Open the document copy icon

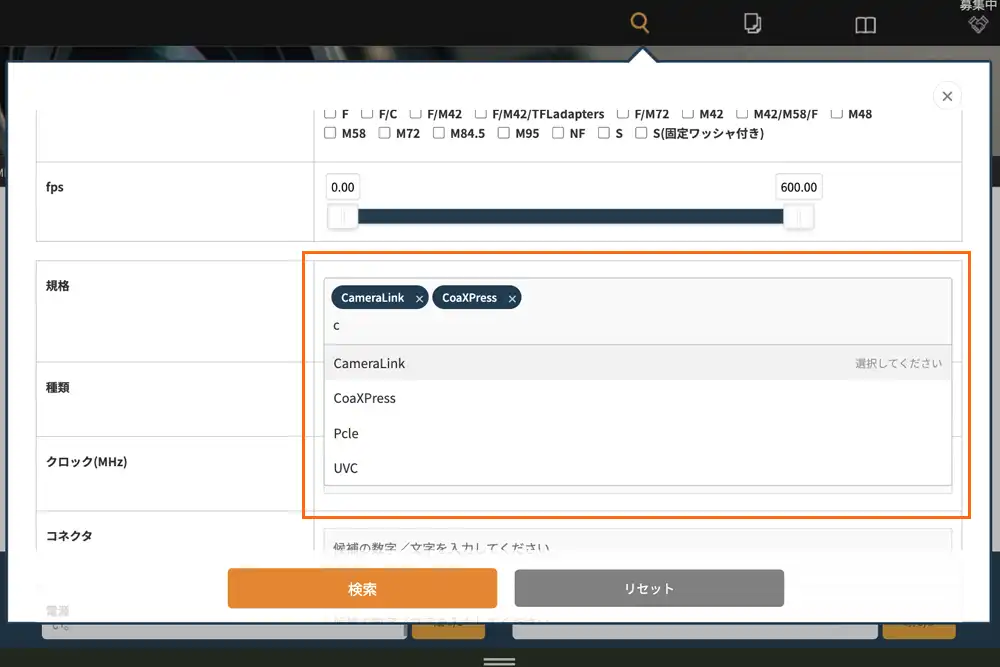coord(753,24)
